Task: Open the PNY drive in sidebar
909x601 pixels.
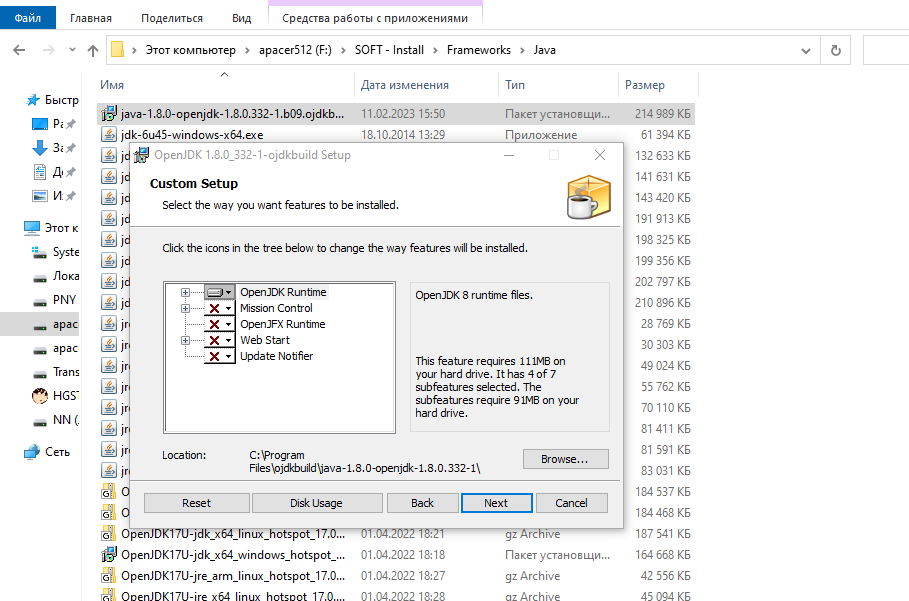Action: coord(56,300)
